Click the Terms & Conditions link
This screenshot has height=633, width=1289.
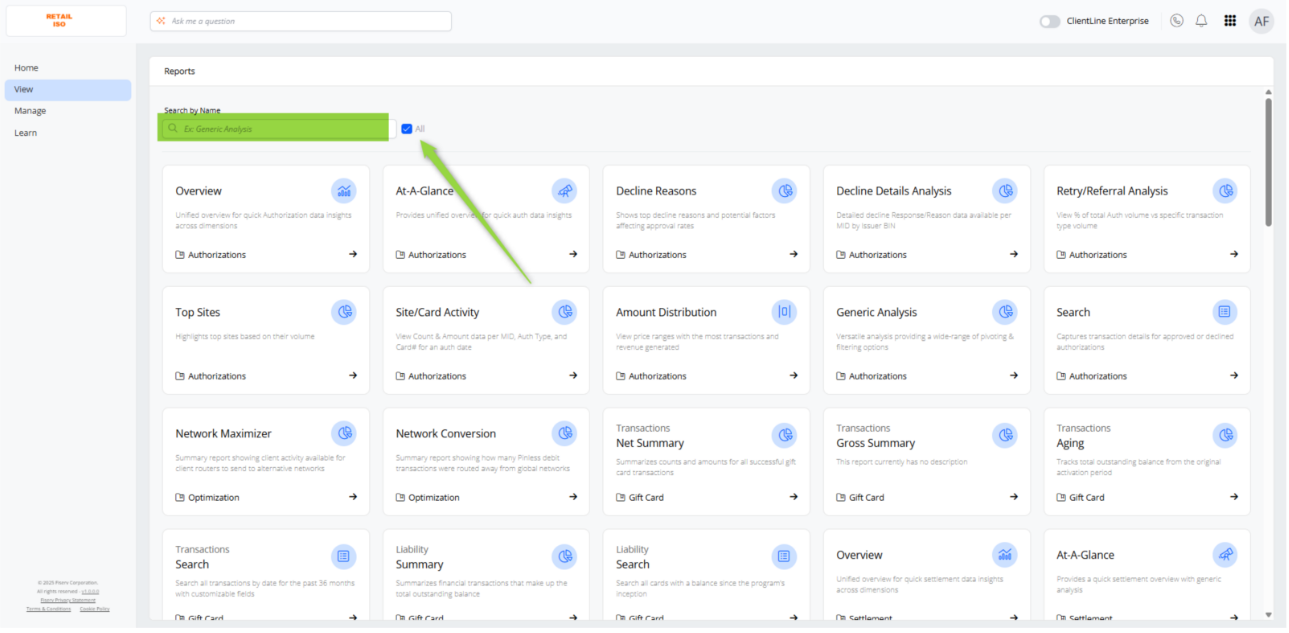tap(48, 609)
